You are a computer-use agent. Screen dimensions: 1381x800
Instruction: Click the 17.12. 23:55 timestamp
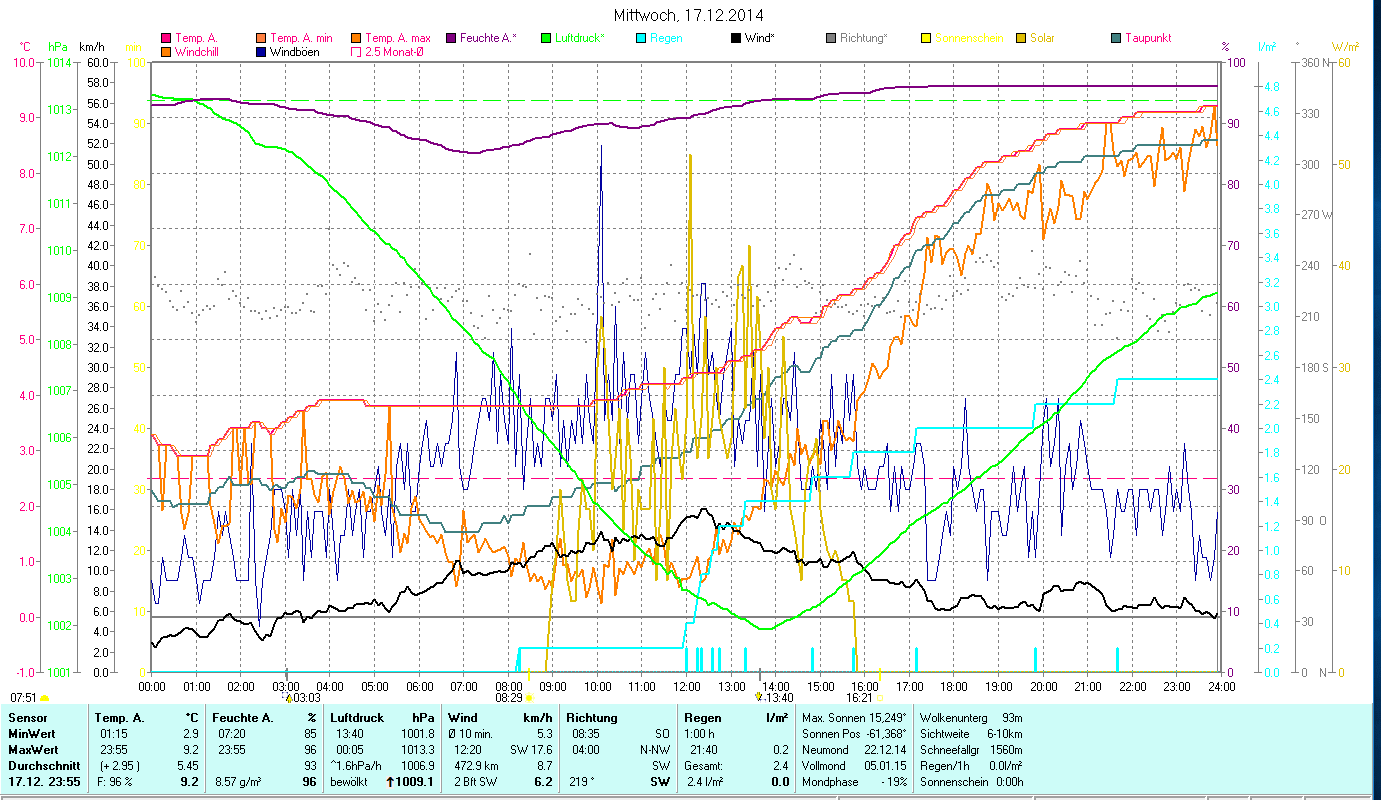pos(44,782)
